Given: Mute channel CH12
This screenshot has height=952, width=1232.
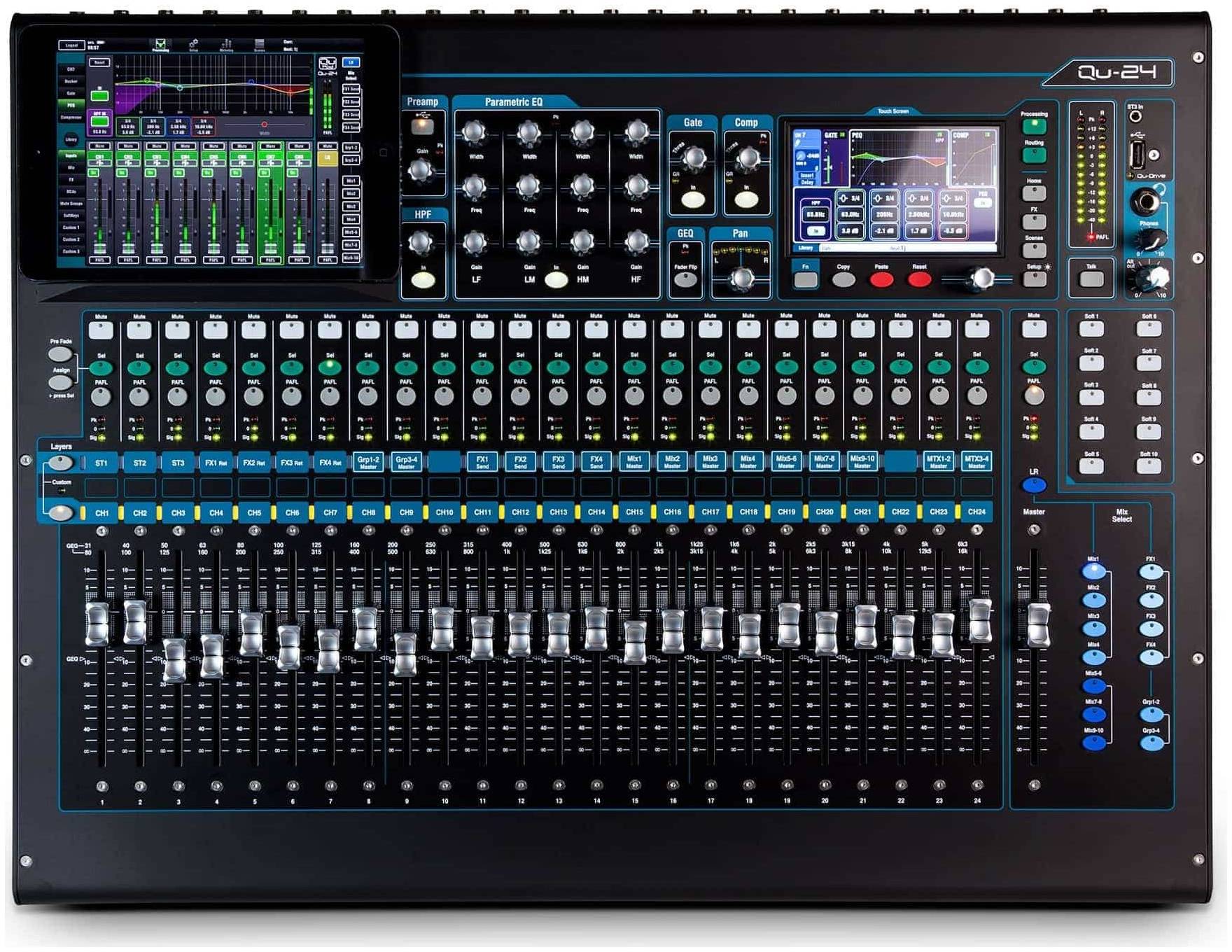Looking at the screenshot, I should (520, 329).
